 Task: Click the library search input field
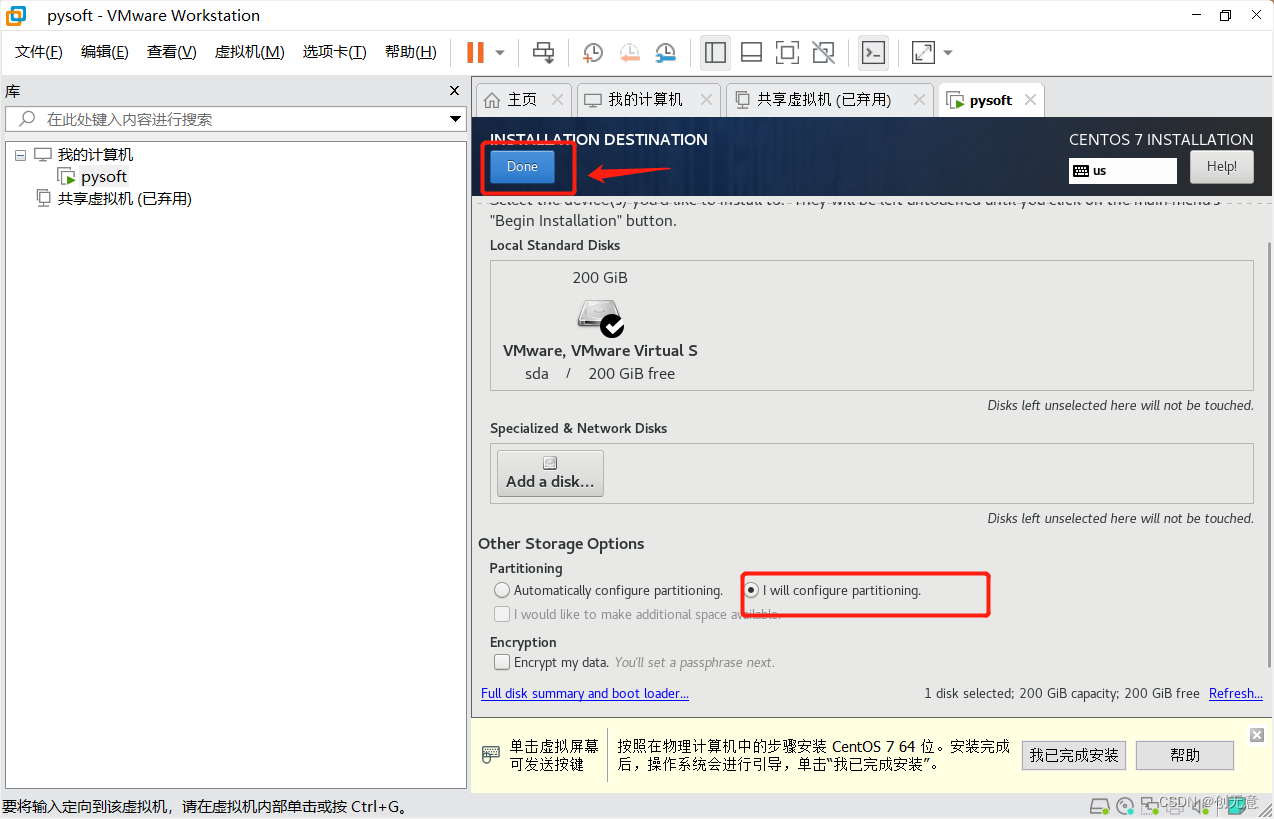235,119
